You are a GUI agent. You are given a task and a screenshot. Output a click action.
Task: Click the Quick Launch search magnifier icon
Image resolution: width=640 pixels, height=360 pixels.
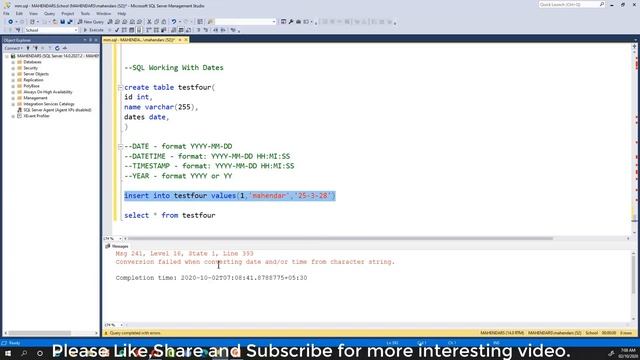pyautogui.click(x=602, y=4)
